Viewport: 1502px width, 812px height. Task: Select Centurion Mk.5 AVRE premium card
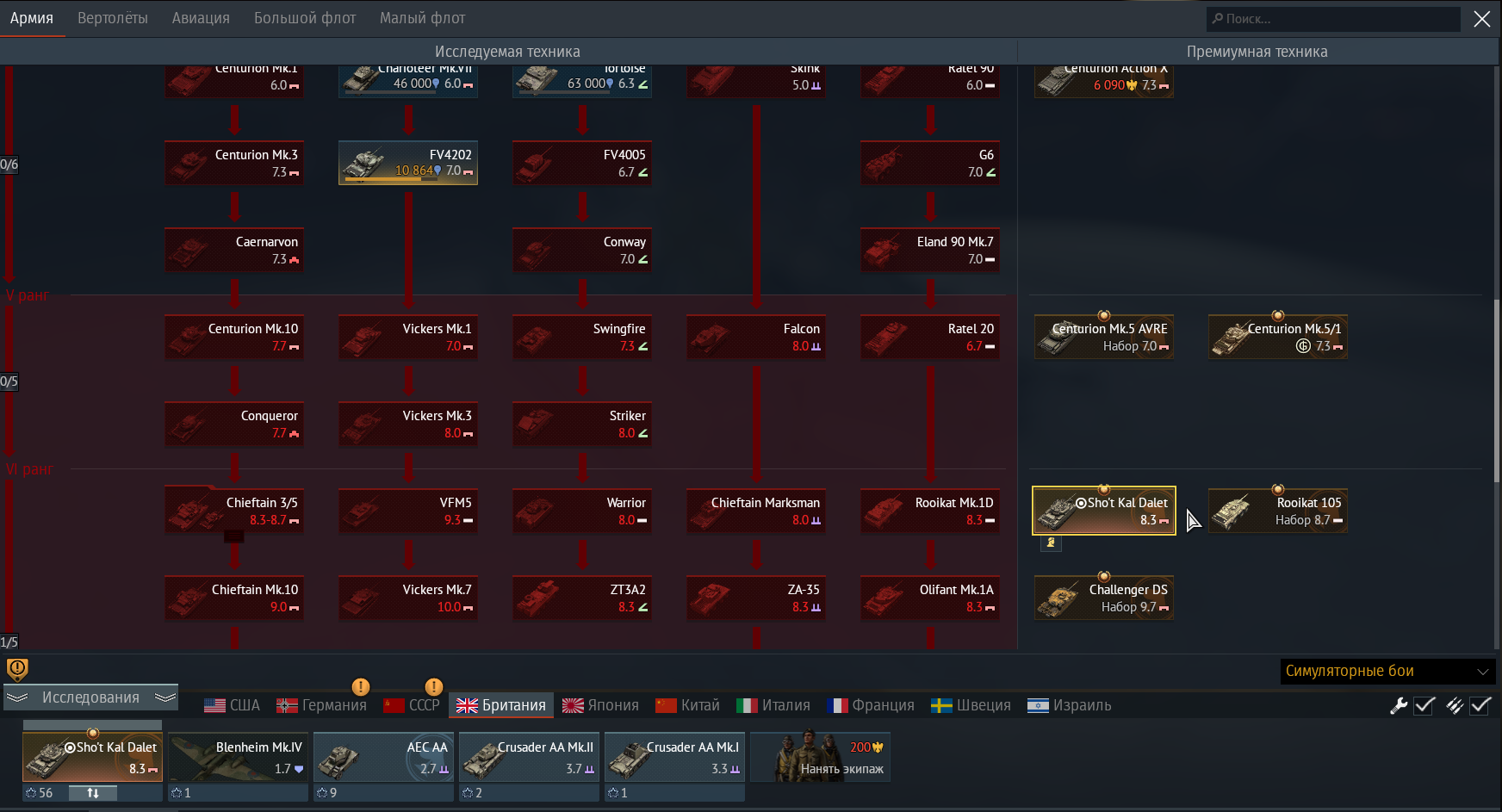click(1104, 337)
